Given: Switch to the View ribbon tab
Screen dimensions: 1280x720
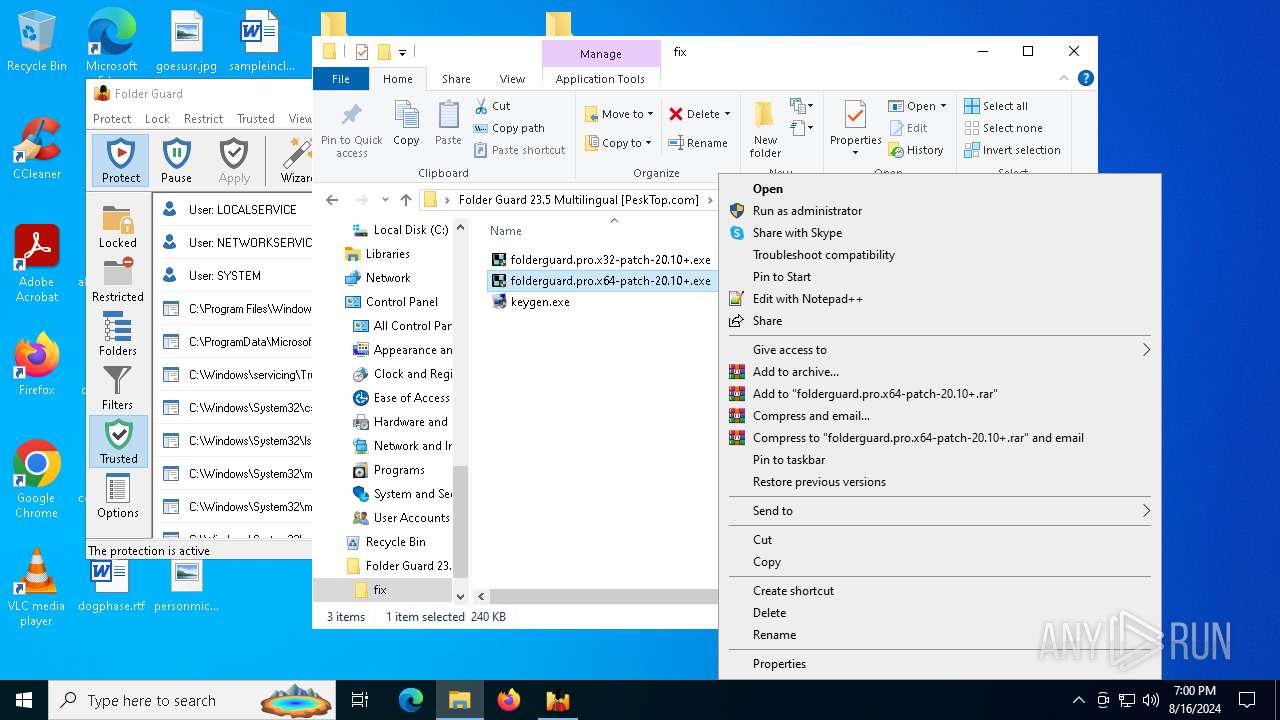Looking at the screenshot, I should 512,79.
